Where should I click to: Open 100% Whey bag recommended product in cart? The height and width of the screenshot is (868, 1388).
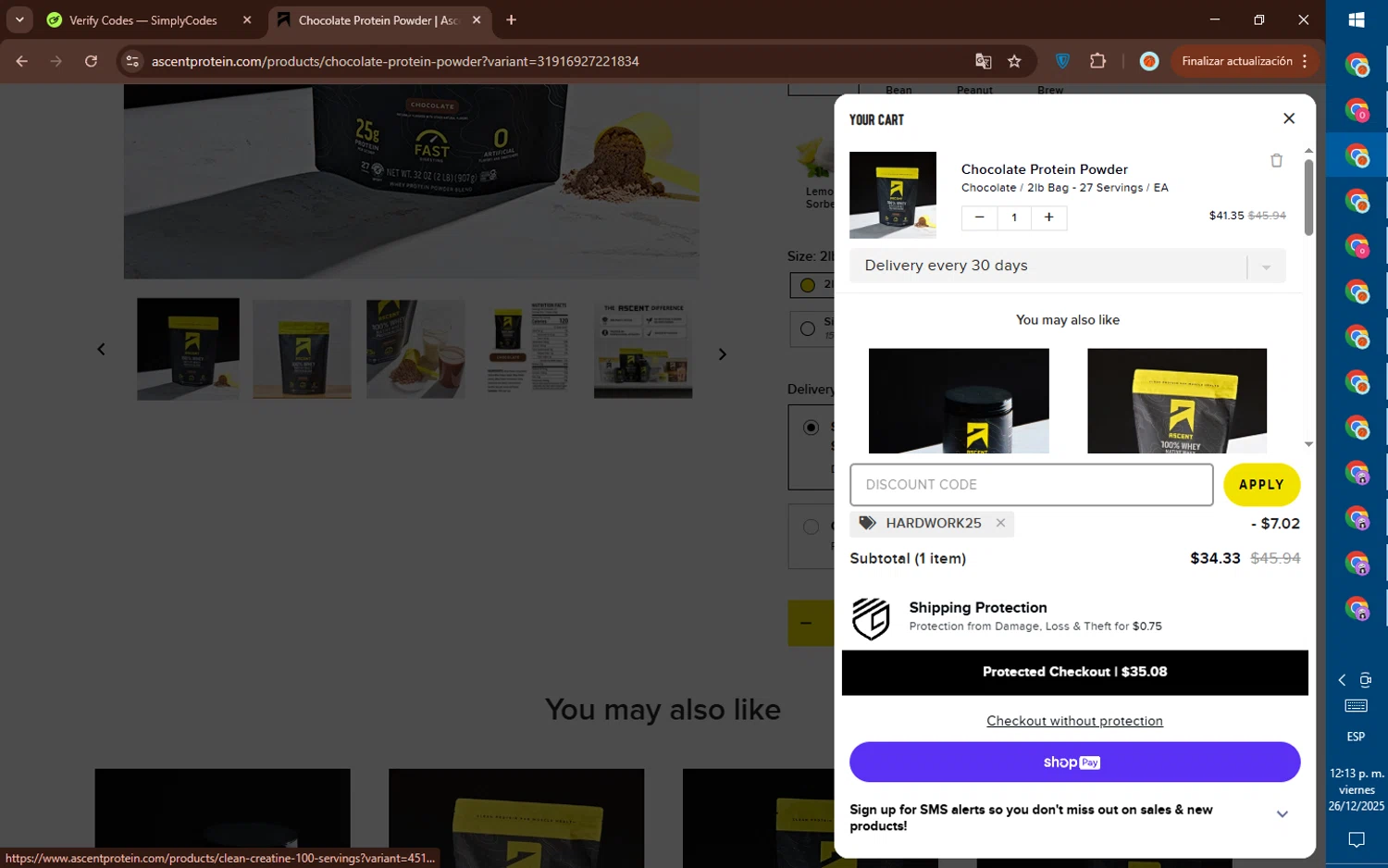(x=1177, y=401)
